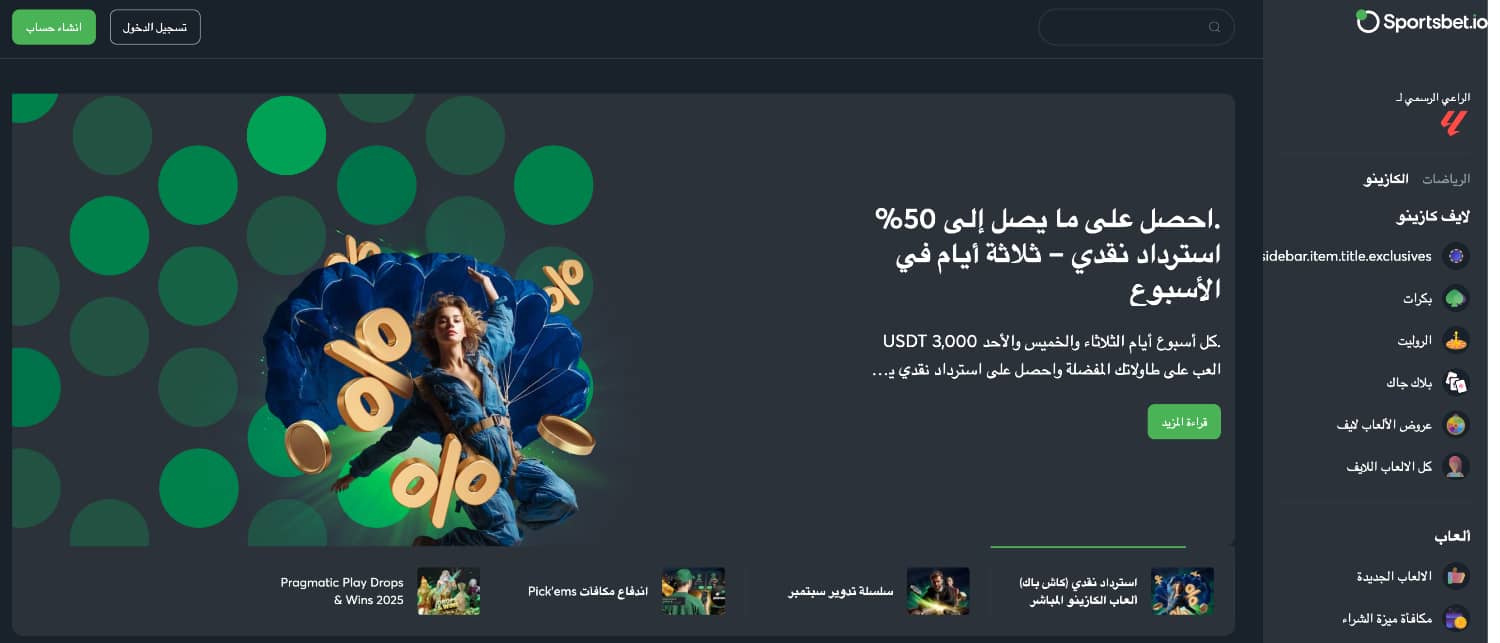Click the search magnifier icon
The image size is (1500, 643).
point(1214,27)
